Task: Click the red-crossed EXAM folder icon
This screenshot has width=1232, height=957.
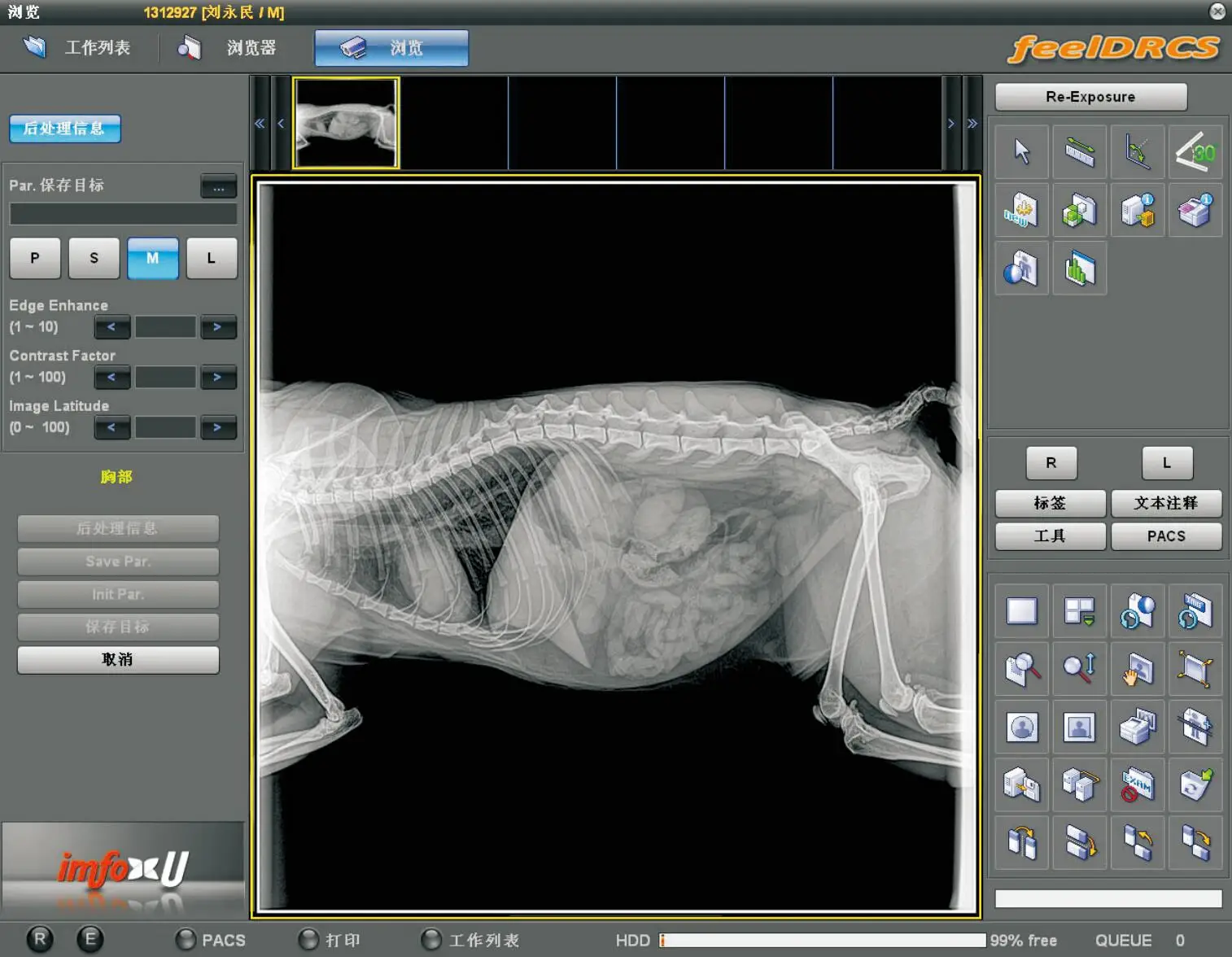Action: tap(1138, 785)
